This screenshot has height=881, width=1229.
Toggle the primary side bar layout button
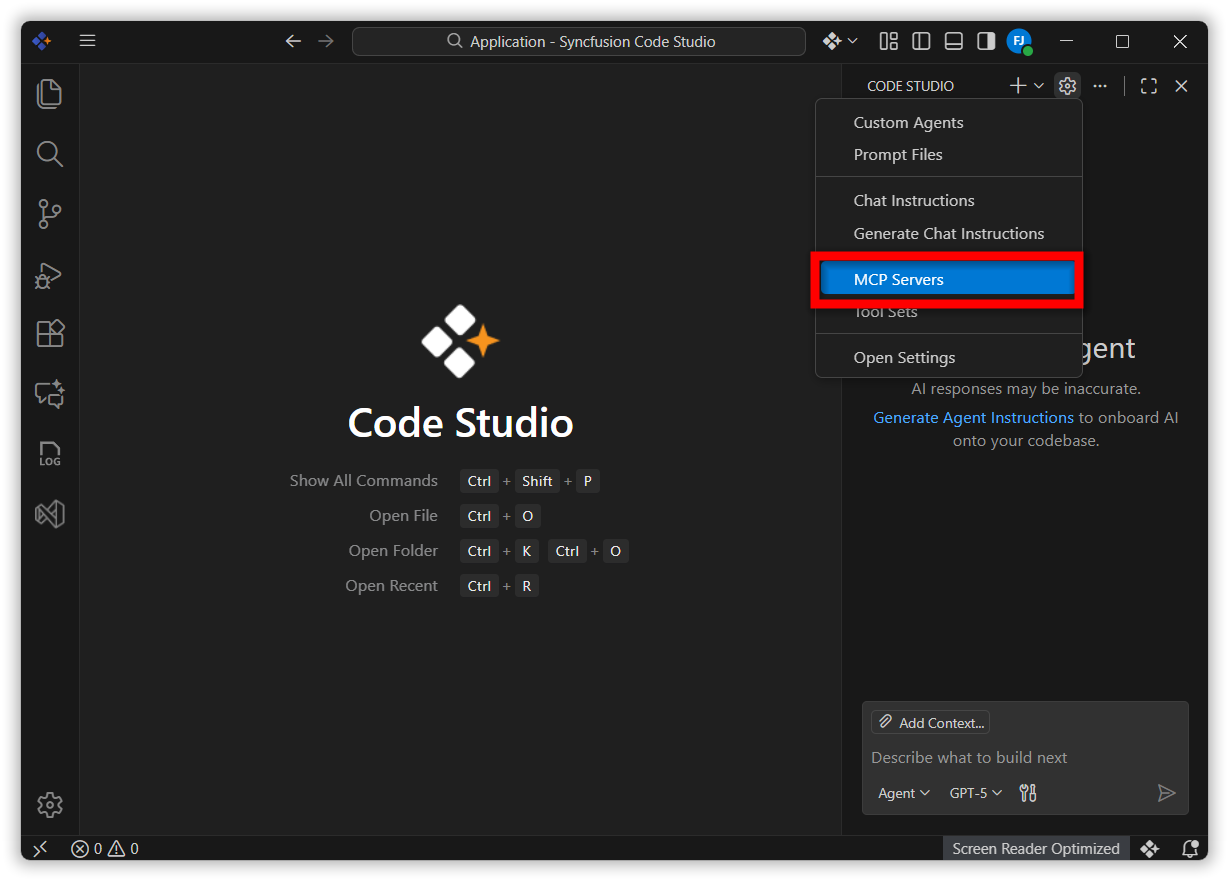pos(921,41)
